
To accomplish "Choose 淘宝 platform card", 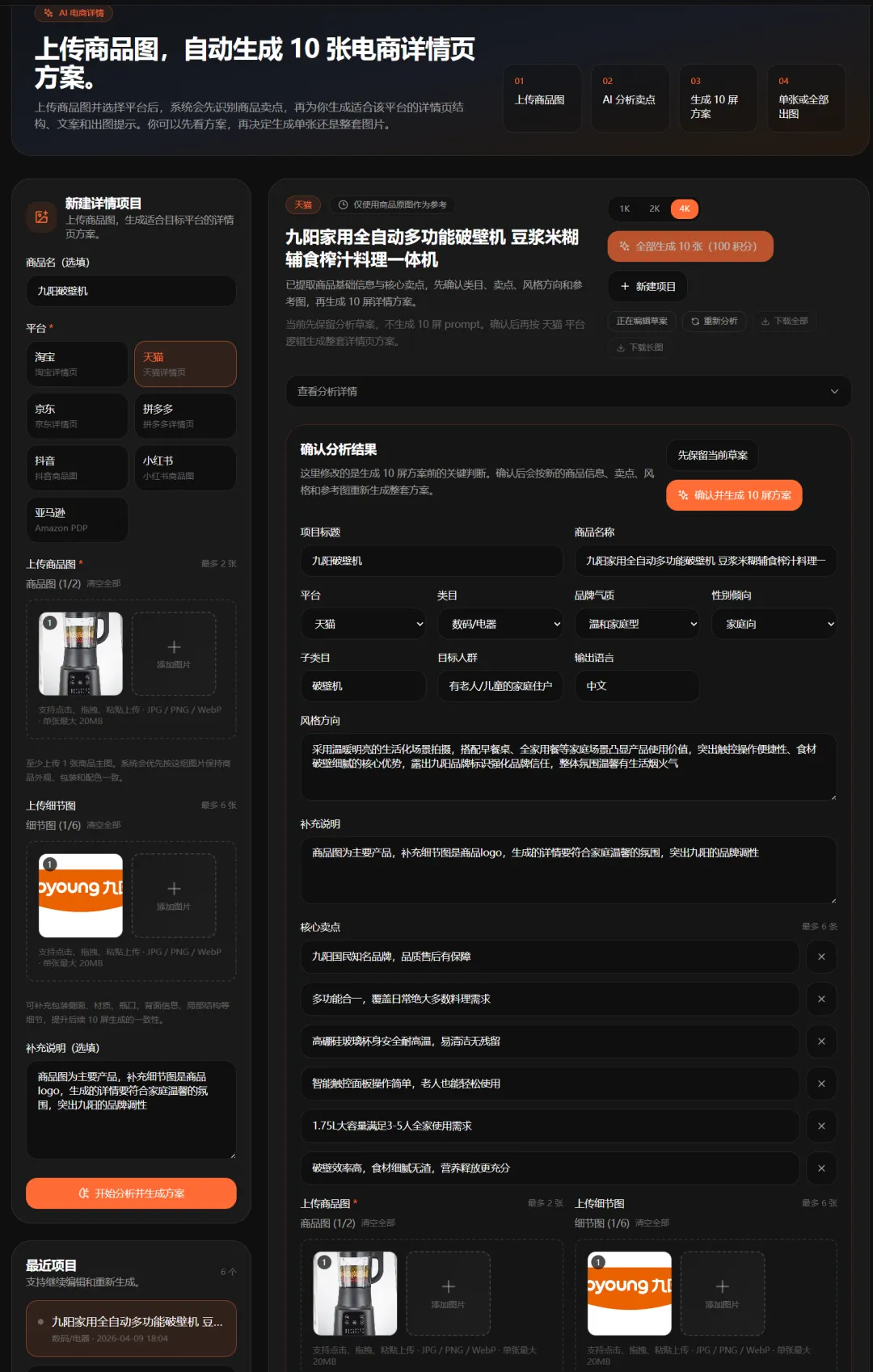I will pyautogui.click(x=77, y=364).
